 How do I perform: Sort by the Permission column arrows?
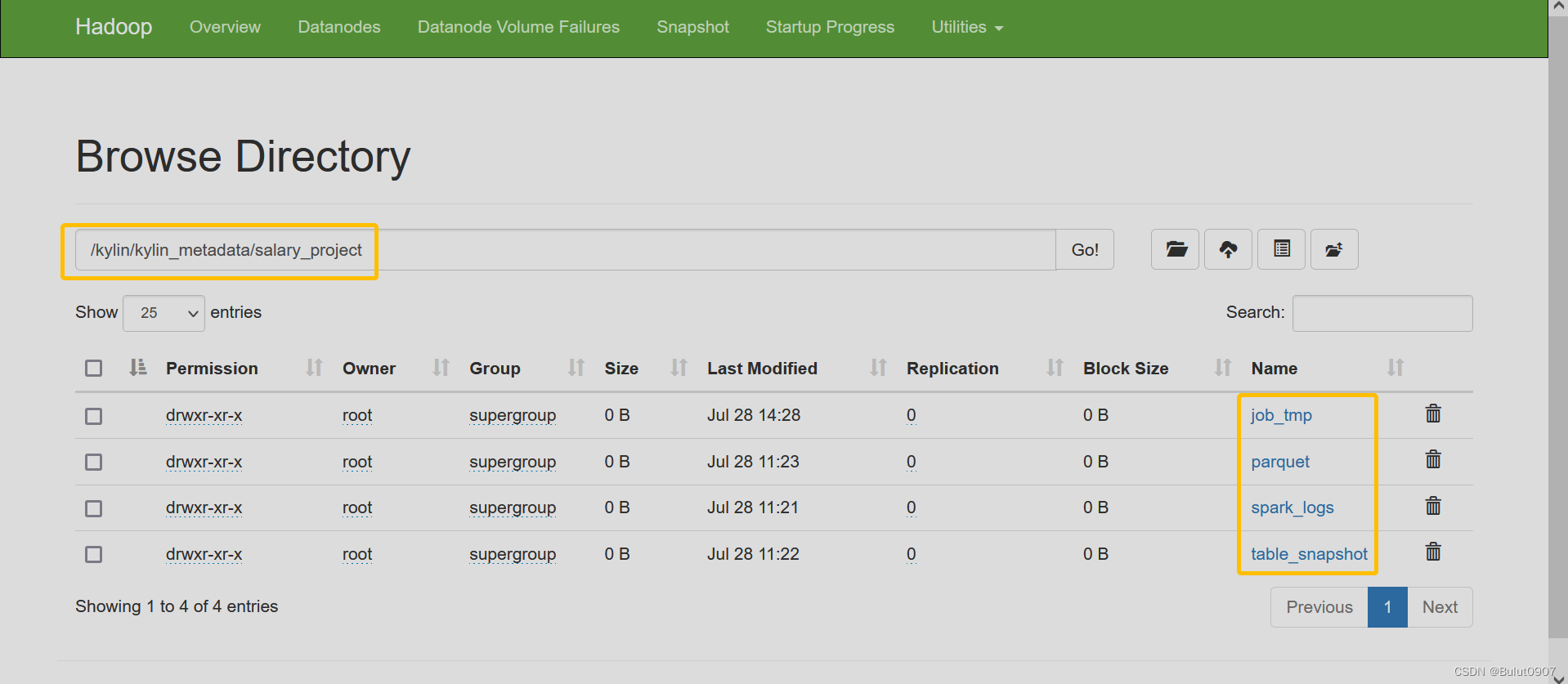(314, 368)
